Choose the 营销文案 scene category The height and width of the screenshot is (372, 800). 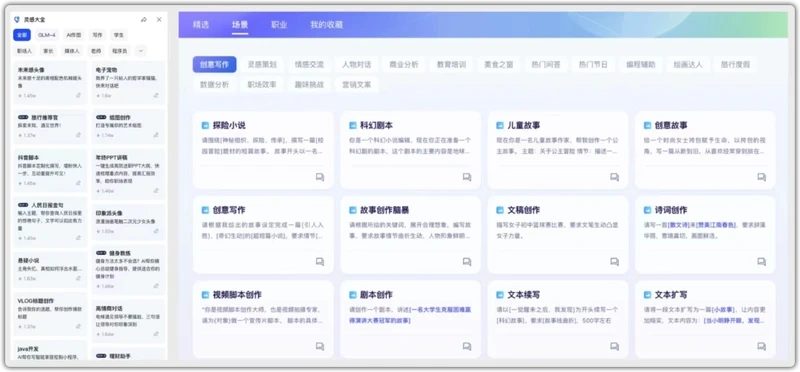[x=357, y=85]
